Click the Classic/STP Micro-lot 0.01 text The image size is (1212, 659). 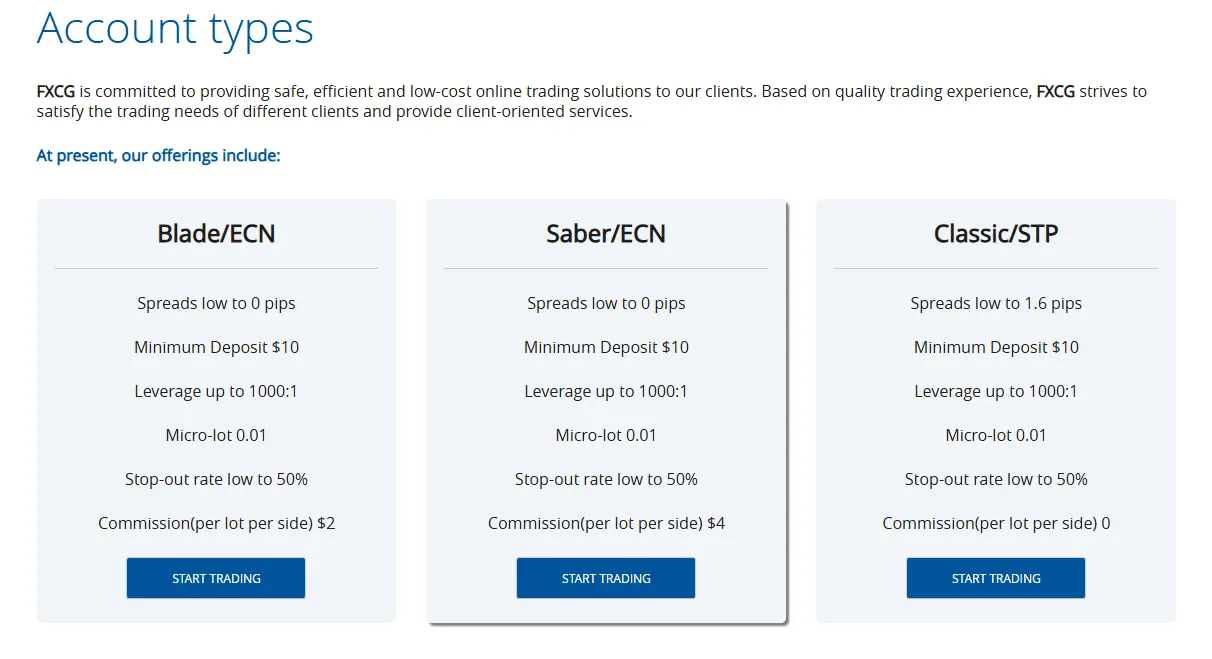(995, 435)
